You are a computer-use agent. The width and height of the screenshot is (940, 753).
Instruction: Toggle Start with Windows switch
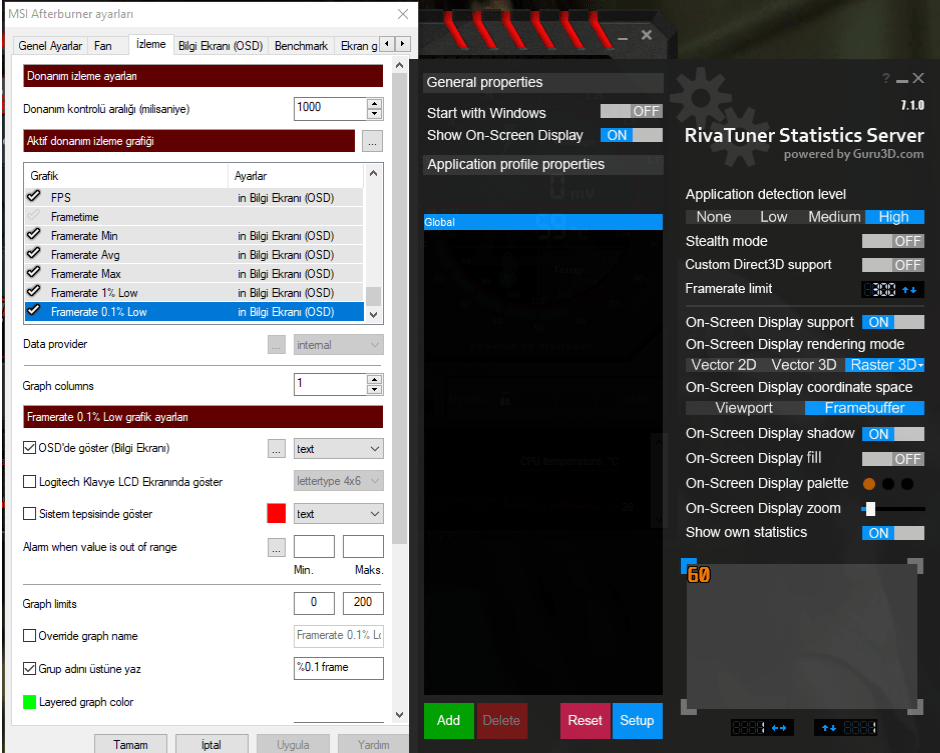(x=631, y=112)
